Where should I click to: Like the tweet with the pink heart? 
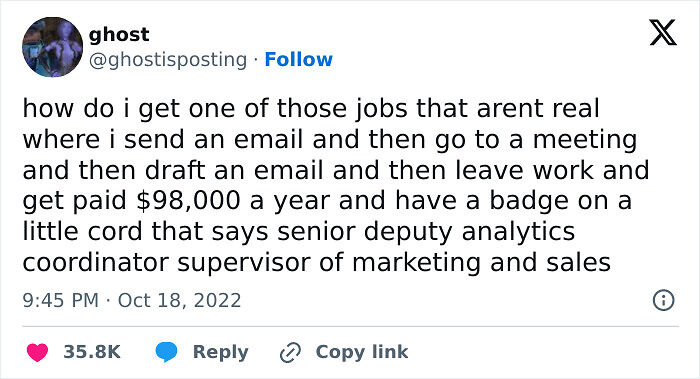click(x=38, y=352)
